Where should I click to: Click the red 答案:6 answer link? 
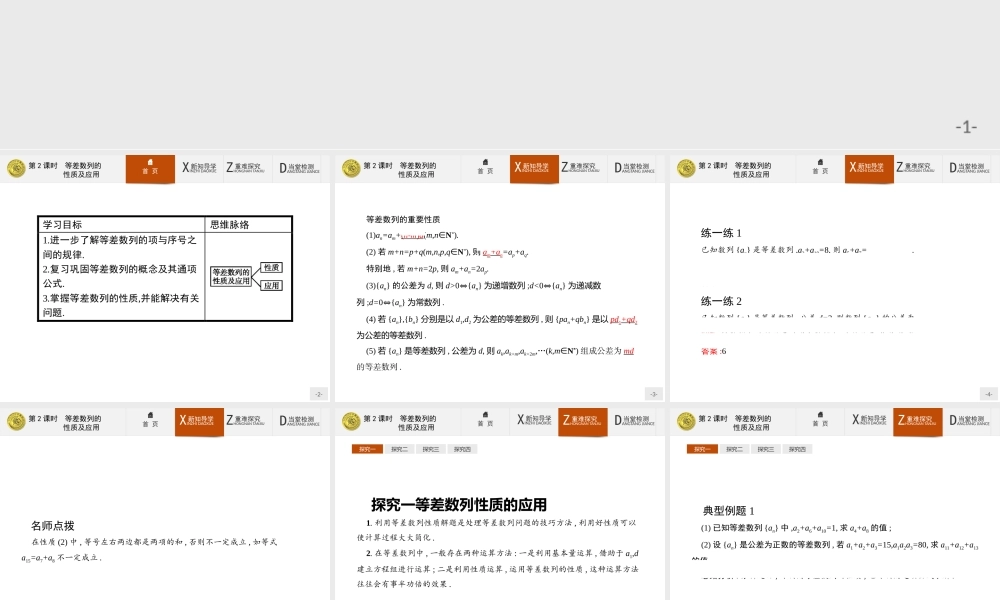712,352
